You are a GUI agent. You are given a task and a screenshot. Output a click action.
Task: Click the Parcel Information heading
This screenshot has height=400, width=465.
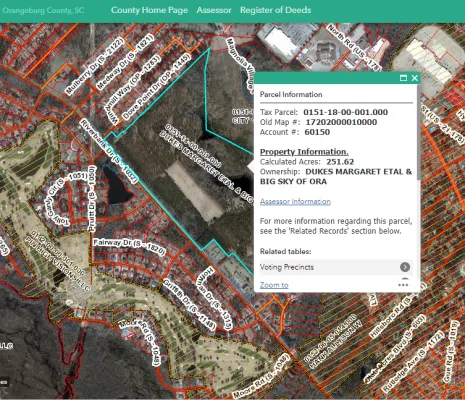click(x=291, y=94)
